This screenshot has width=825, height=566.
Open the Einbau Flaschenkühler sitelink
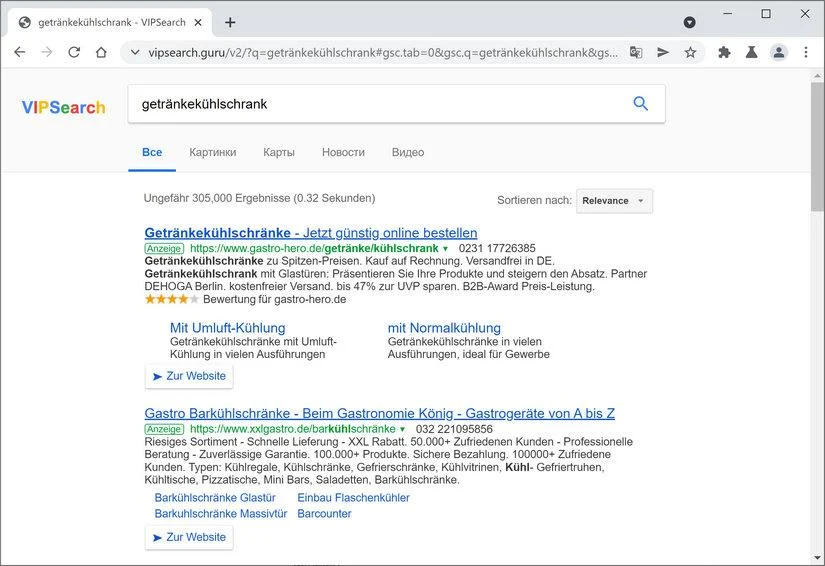tap(353, 498)
